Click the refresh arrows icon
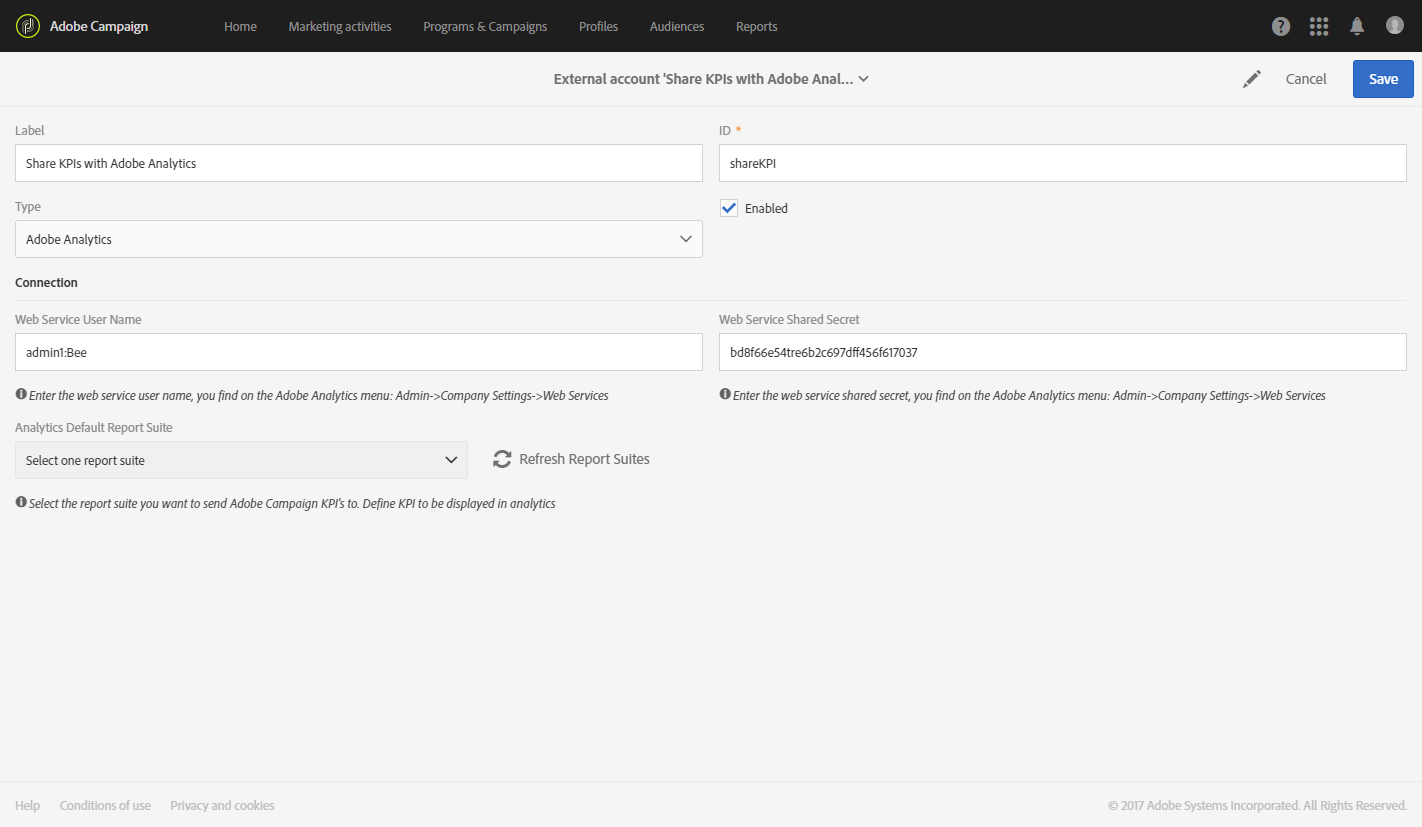This screenshot has height=827, width=1422. click(x=502, y=459)
